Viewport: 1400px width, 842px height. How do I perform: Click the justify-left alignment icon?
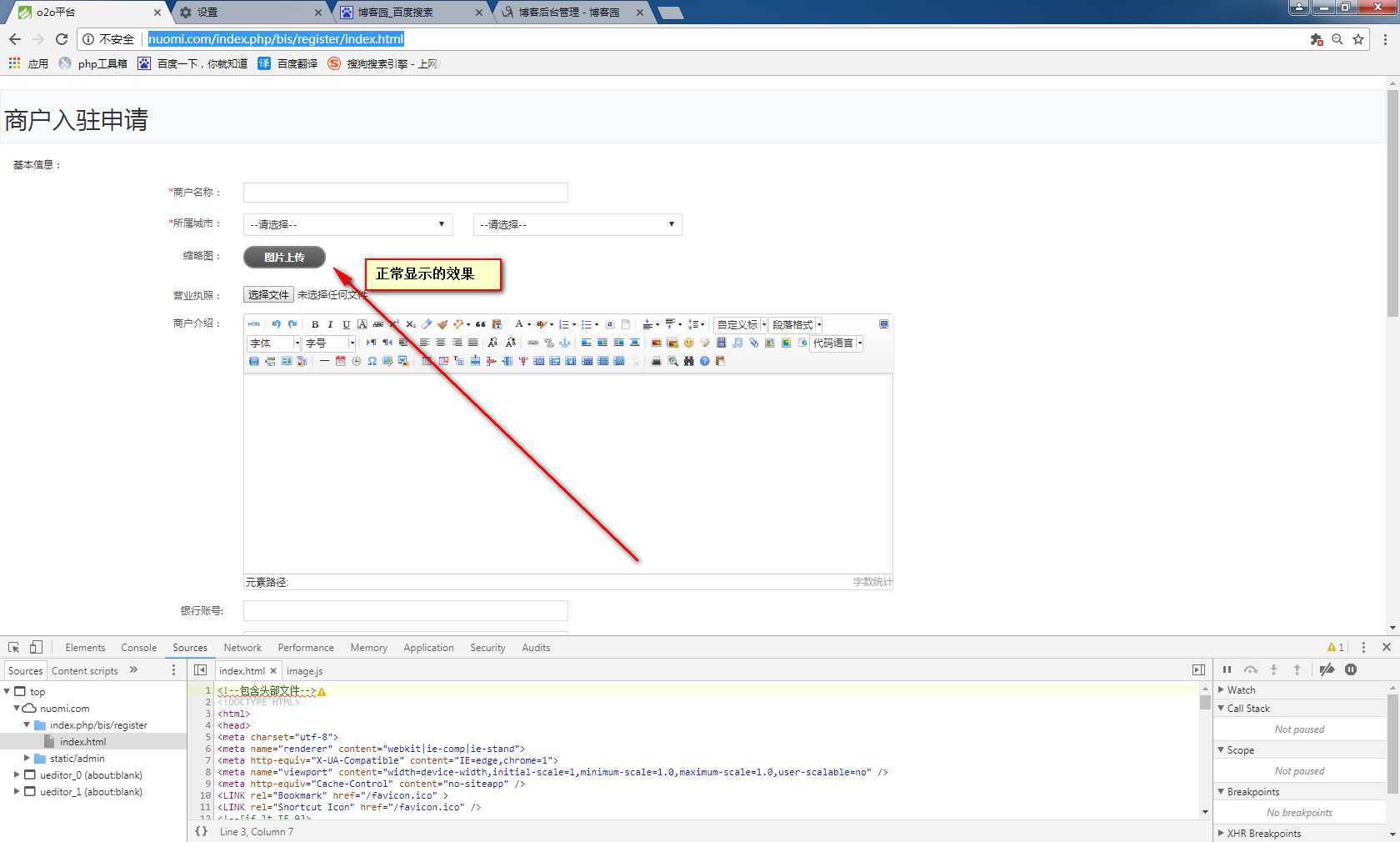424,343
